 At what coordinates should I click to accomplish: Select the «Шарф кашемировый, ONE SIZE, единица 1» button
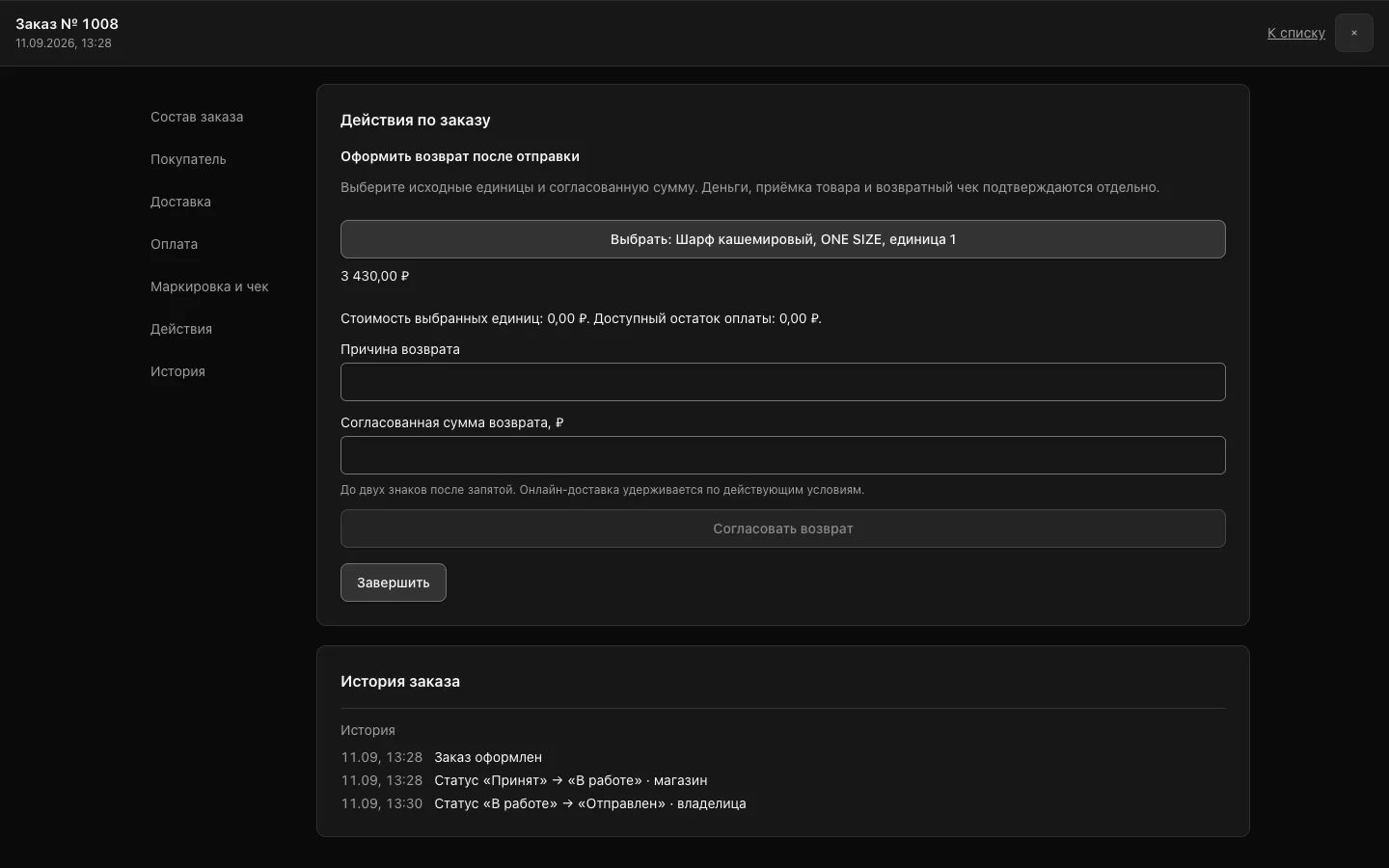783,239
